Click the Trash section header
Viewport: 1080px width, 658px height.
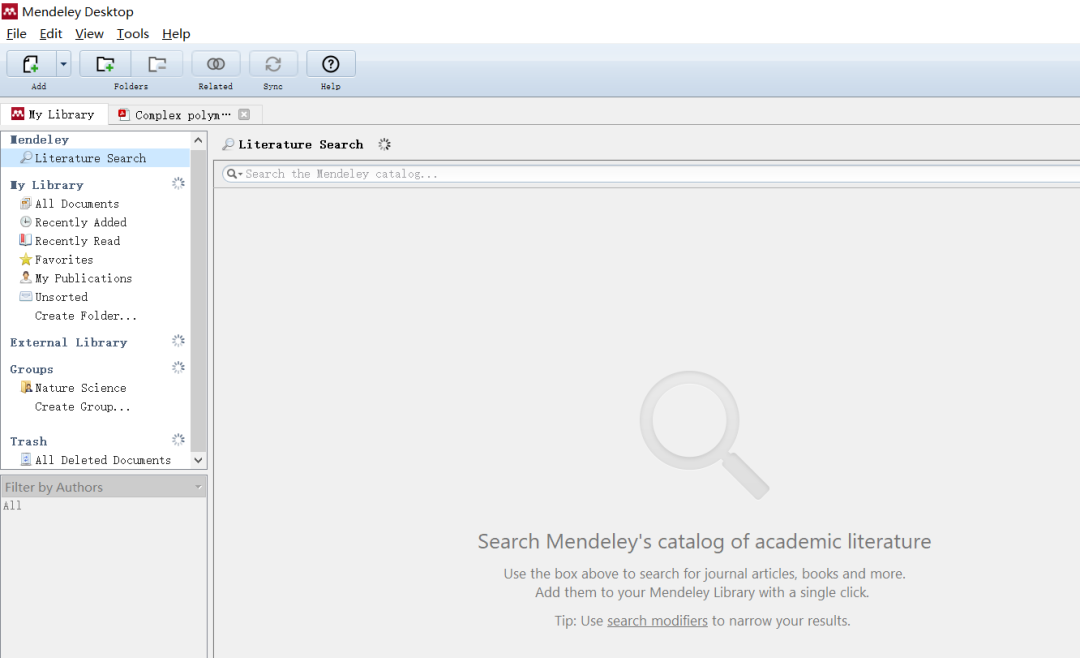(28, 442)
